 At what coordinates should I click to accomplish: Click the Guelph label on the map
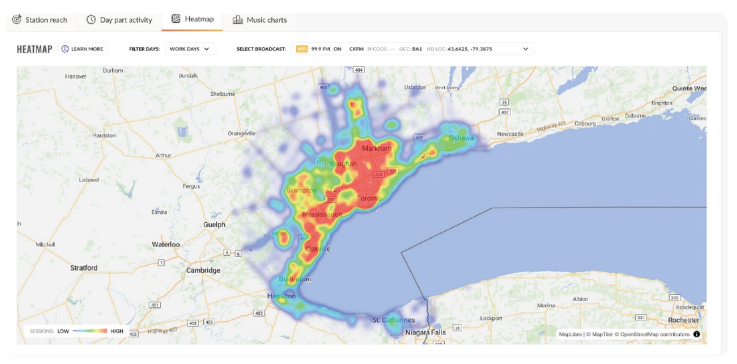[x=214, y=225]
